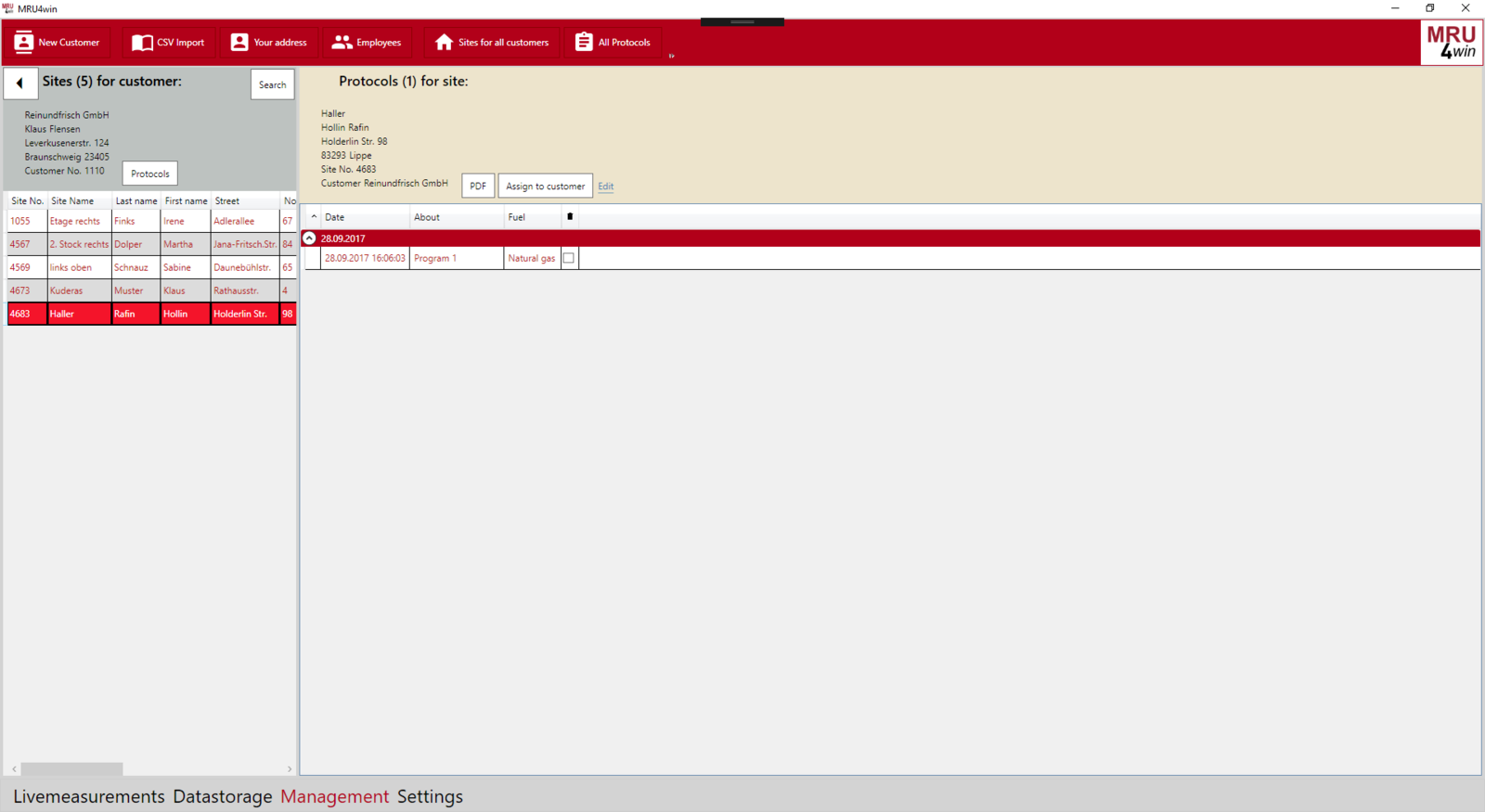1485x812 pixels.
Task: Click the horizontal scrollbar of the sites table
Action: point(72,768)
